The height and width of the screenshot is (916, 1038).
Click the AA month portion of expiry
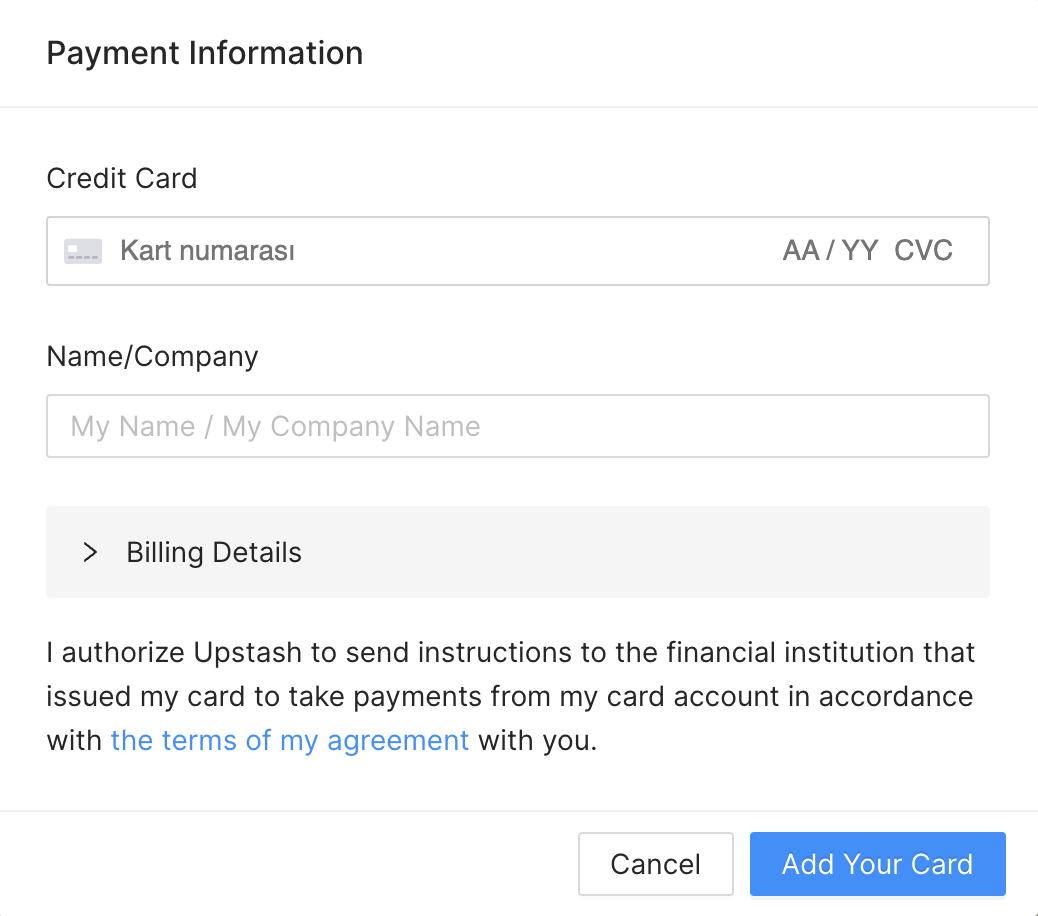click(801, 251)
